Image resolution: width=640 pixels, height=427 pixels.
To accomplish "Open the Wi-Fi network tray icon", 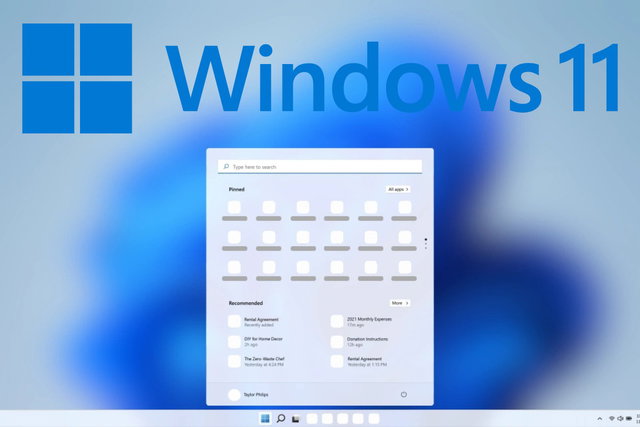I will (612, 418).
